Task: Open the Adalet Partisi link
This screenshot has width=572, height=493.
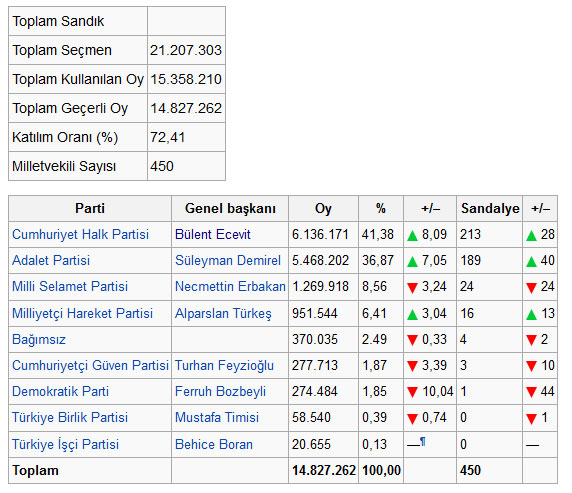Action: coord(51,260)
